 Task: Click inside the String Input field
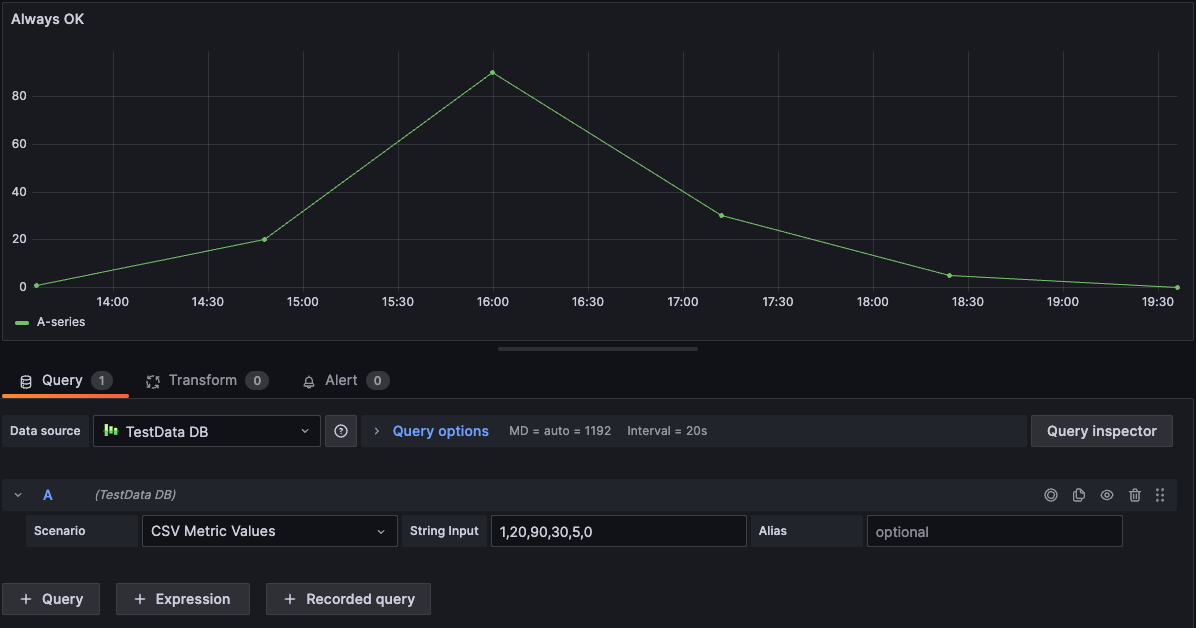click(617, 531)
